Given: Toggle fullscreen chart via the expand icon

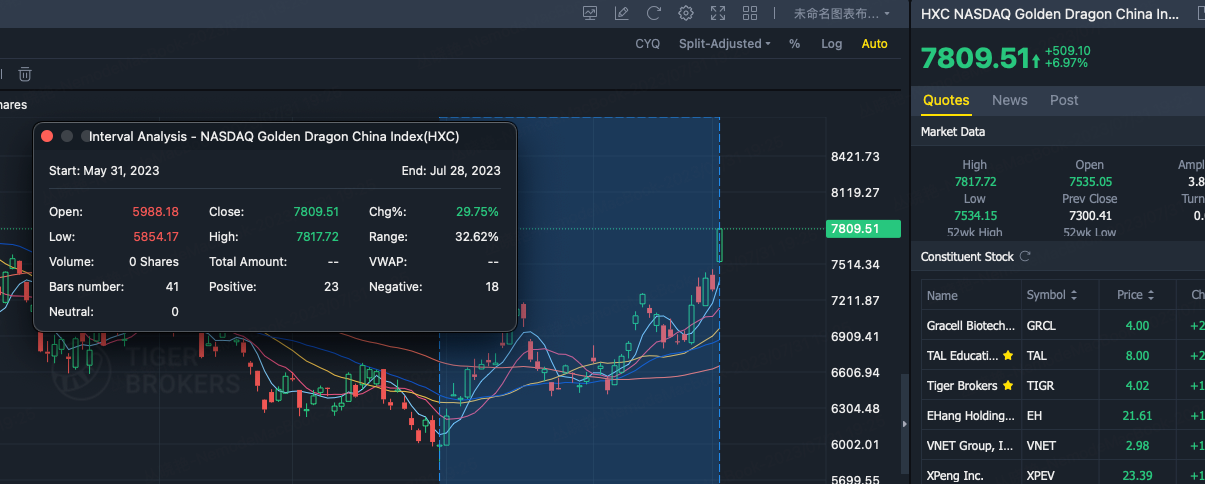Looking at the screenshot, I should pos(718,13).
